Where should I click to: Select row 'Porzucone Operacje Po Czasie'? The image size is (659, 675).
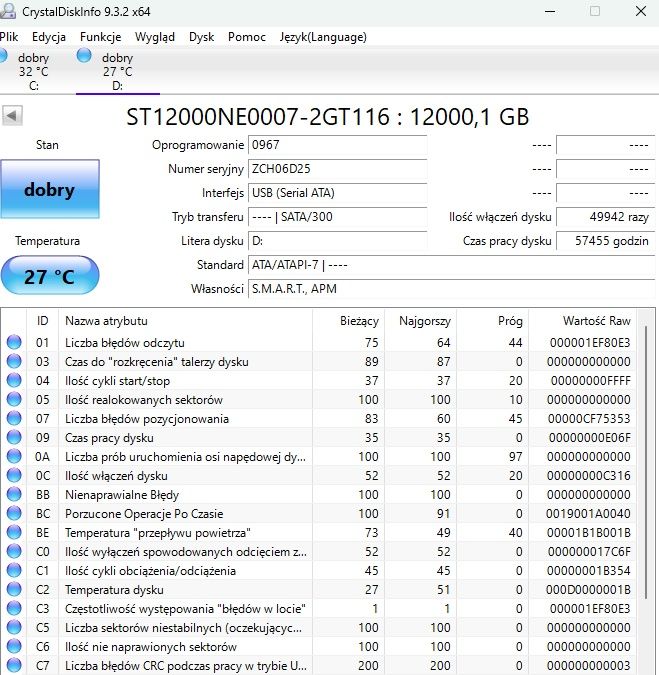(319, 514)
